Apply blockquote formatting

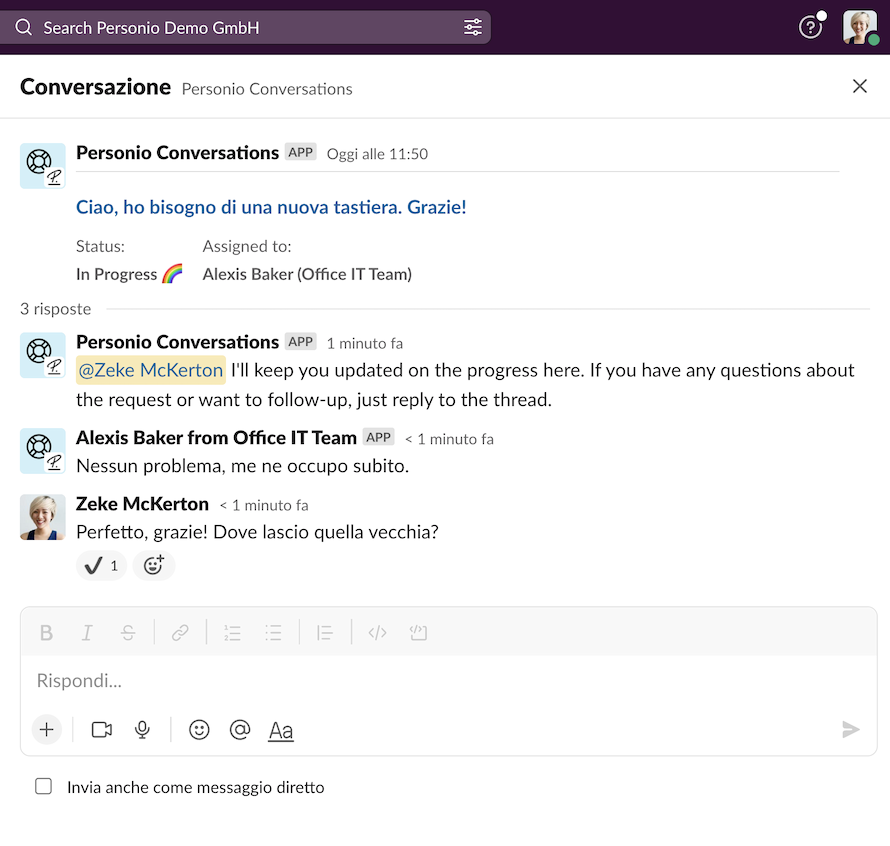325,633
